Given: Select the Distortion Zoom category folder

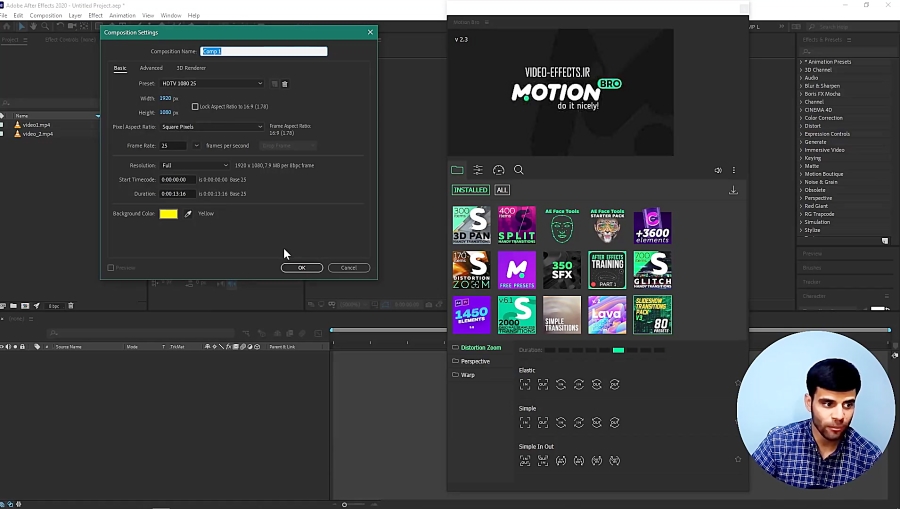Looking at the screenshot, I should pos(481,348).
